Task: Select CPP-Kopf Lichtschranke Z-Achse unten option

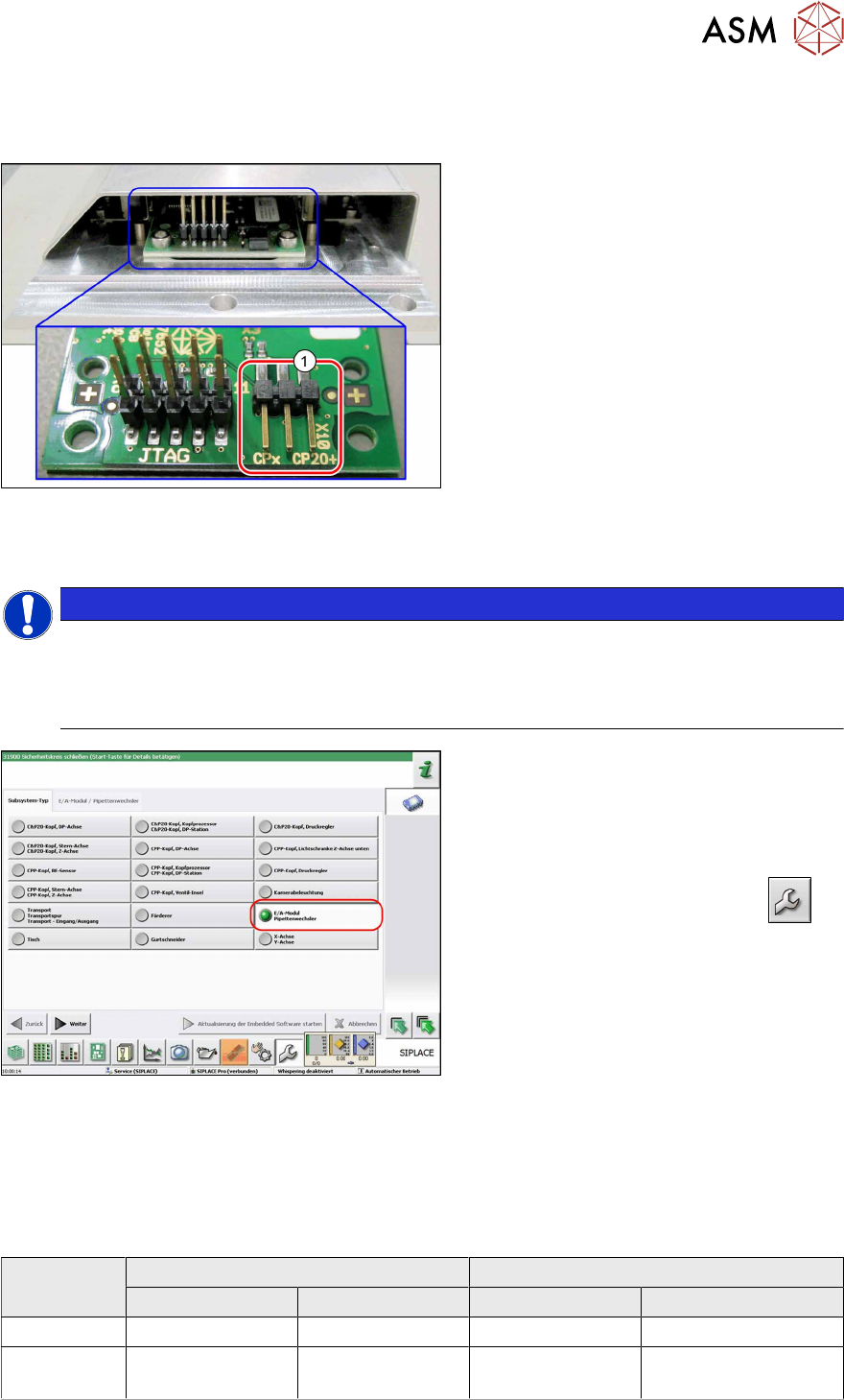Action: [316, 848]
